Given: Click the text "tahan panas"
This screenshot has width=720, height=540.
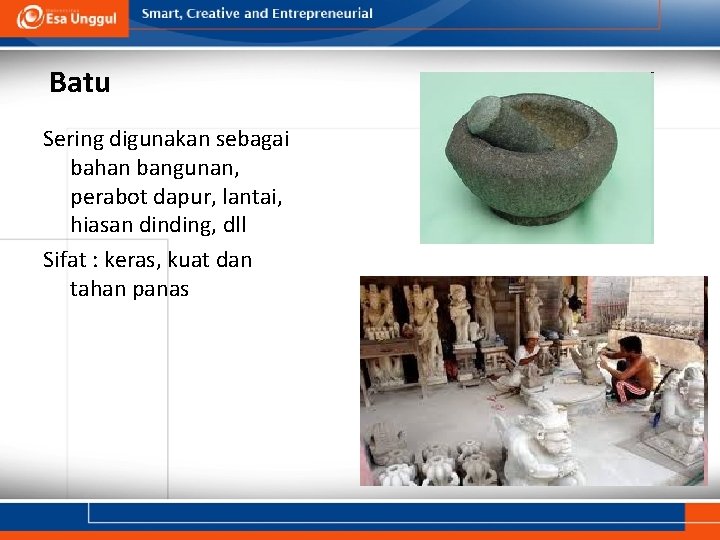Looking at the screenshot, I should coord(129,290).
